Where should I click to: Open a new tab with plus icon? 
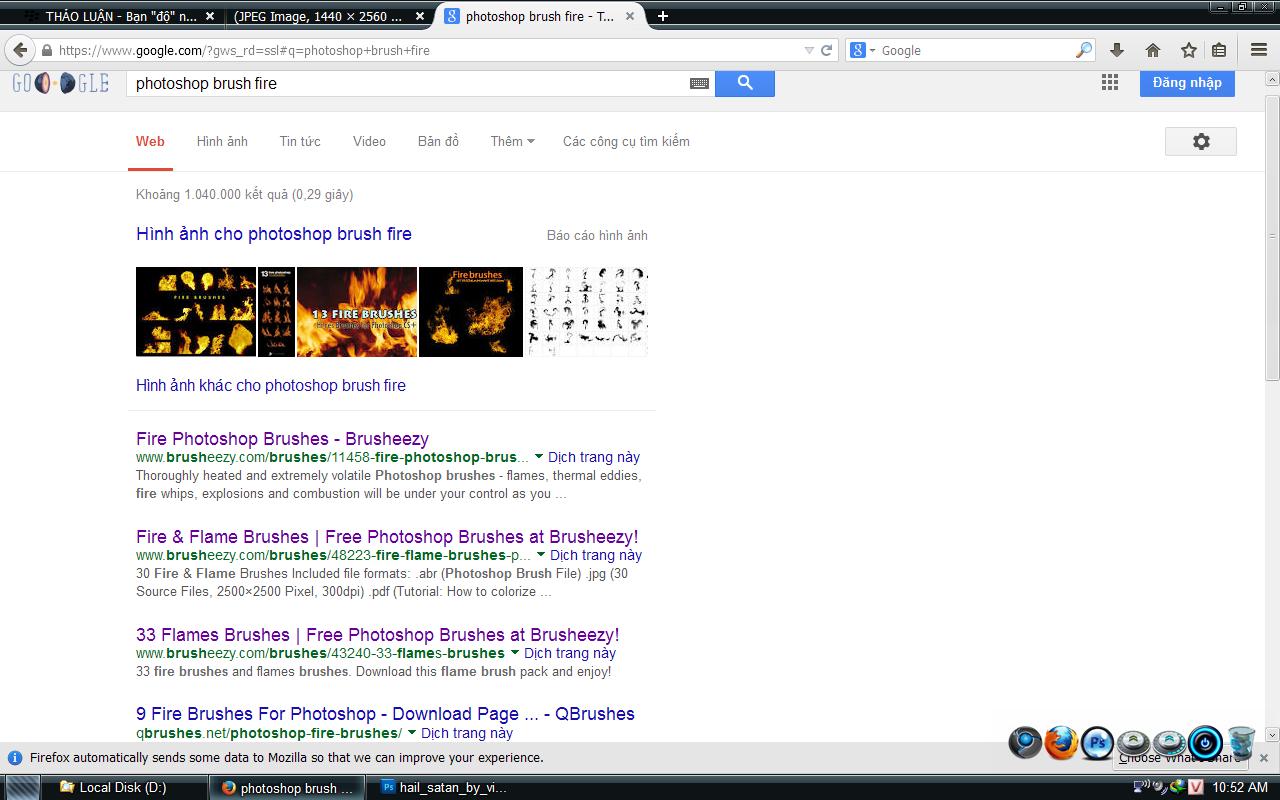(x=662, y=16)
